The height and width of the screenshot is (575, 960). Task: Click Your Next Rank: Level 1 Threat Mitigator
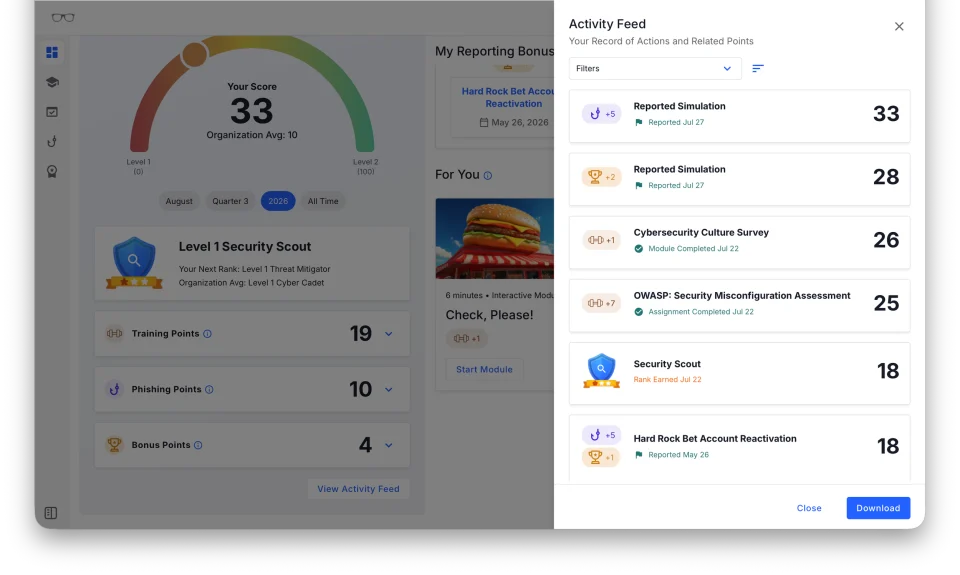point(254,269)
